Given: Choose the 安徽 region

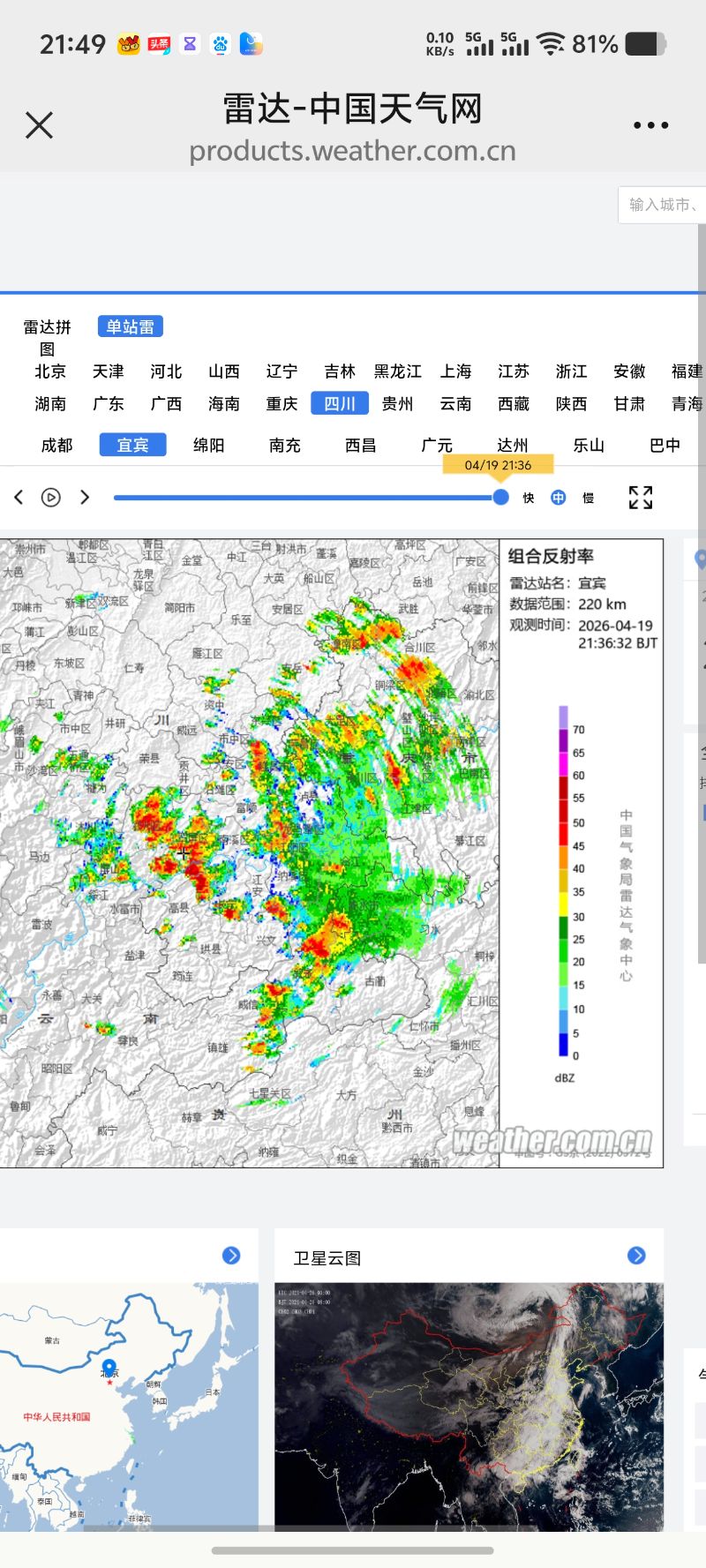Looking at the screenshot, I should click(x=630, y=371).
